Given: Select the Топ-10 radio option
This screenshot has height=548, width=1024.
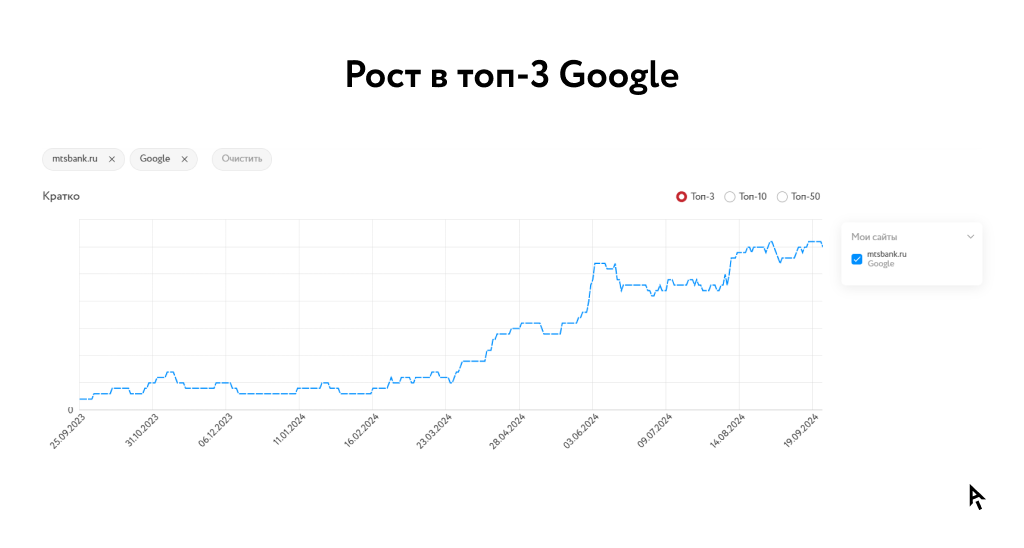Looking at the screenshot, I should click(x=730, y=197).
